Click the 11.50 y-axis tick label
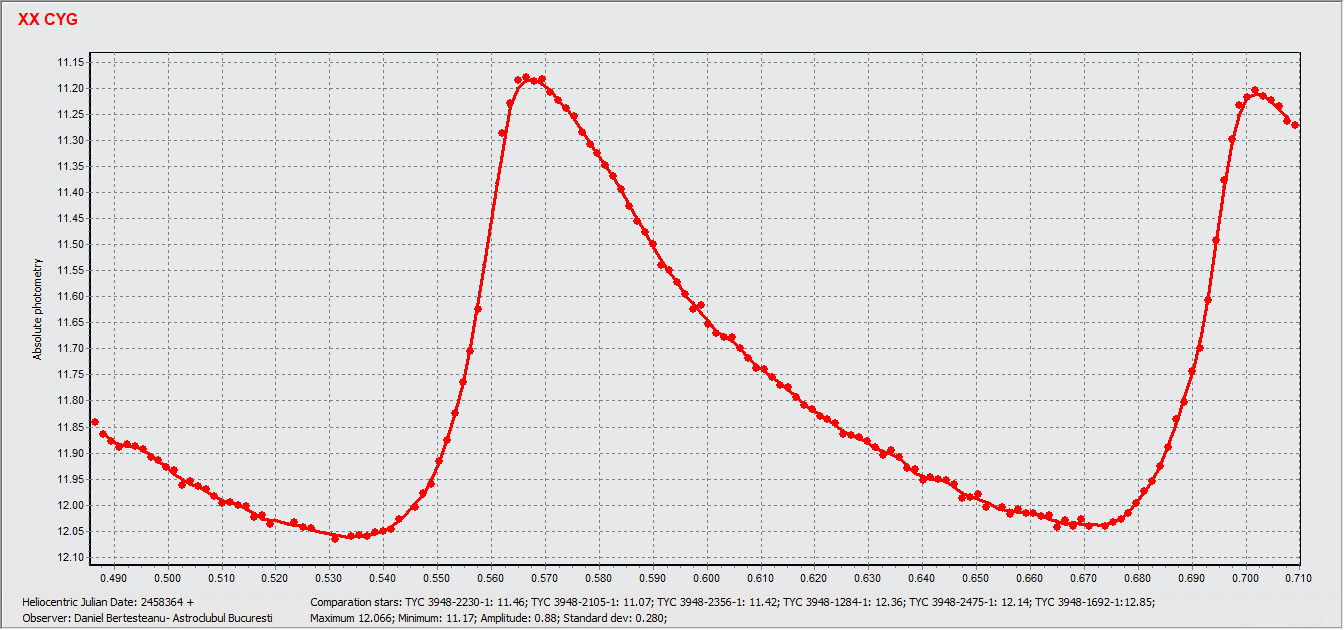 pos(71,245)
